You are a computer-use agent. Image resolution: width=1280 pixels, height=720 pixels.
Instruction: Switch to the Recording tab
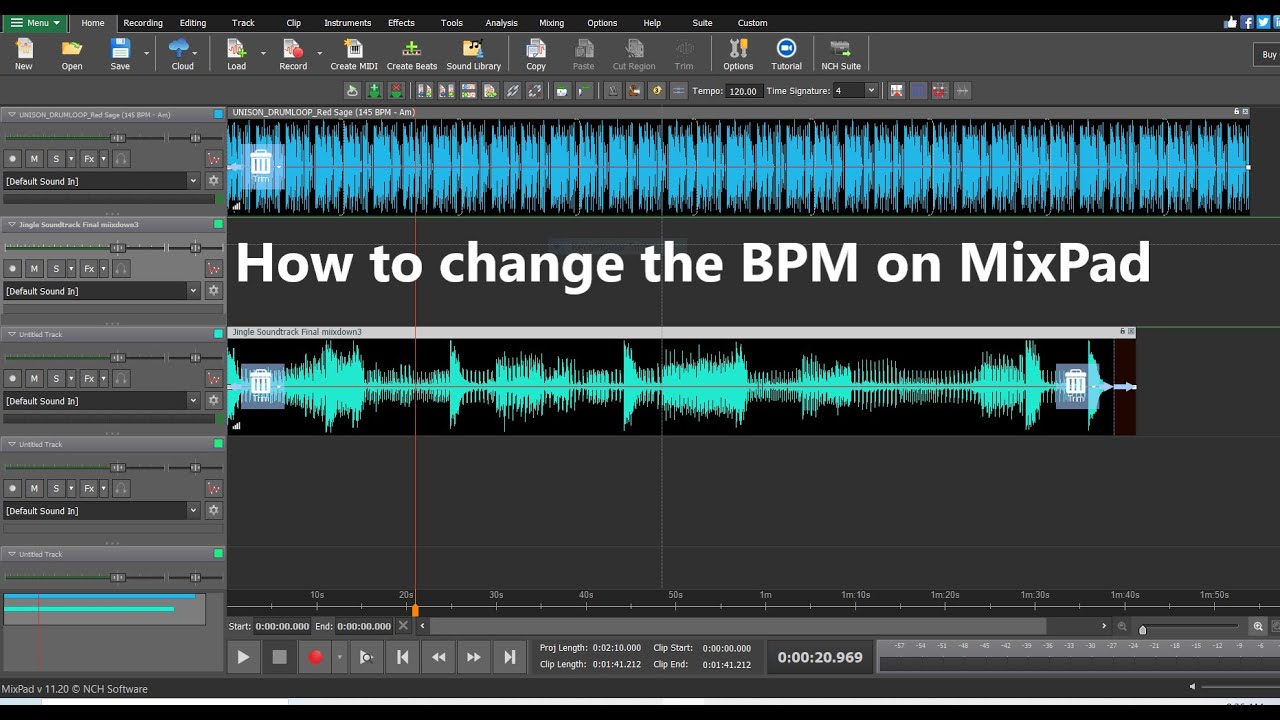(143, 23)
